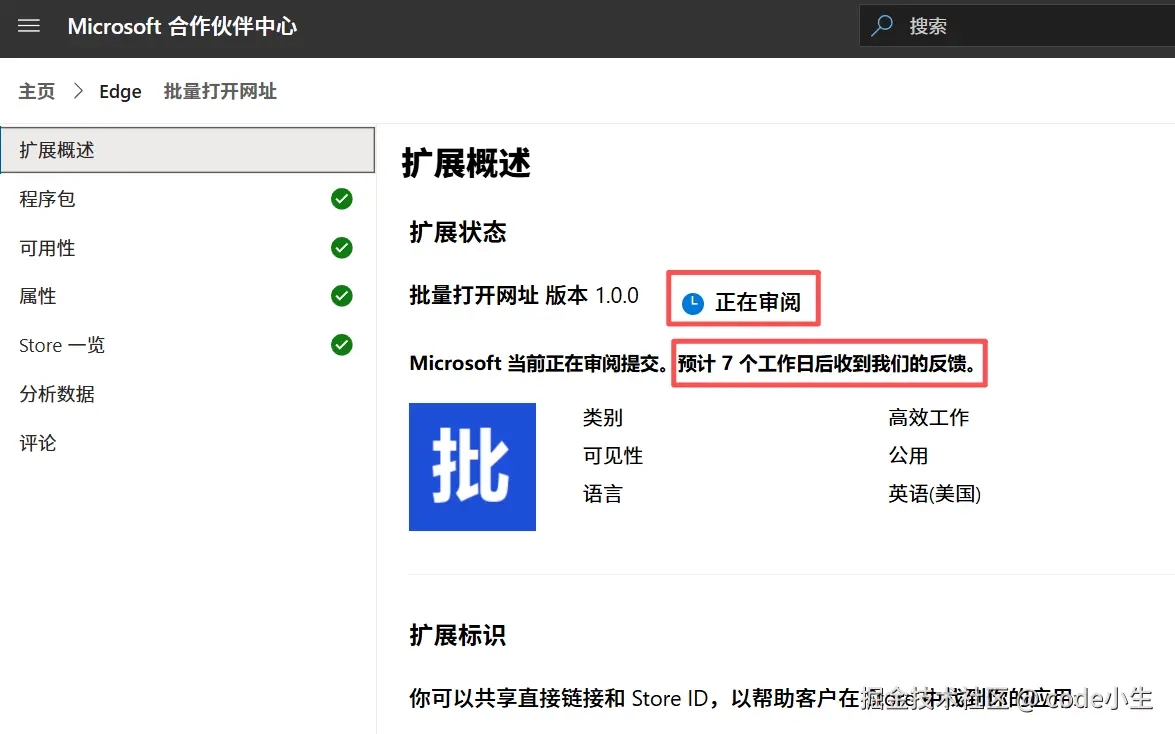Focus the 搜索 search field
1175x734 pixels.
(1017, 26)
